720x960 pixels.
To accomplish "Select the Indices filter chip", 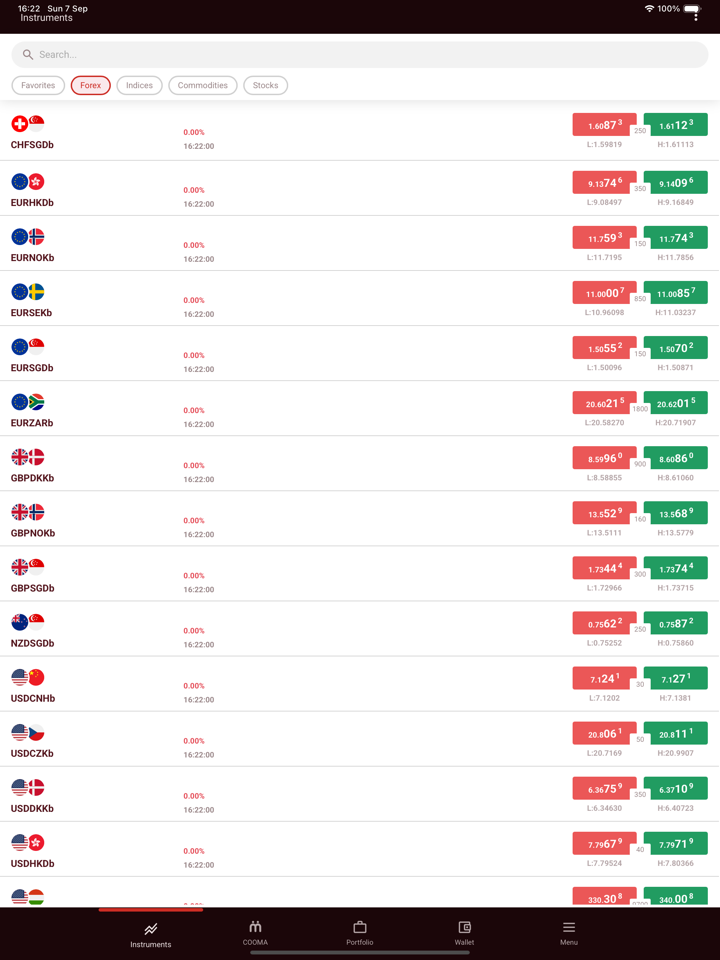I will coord(139,86).
